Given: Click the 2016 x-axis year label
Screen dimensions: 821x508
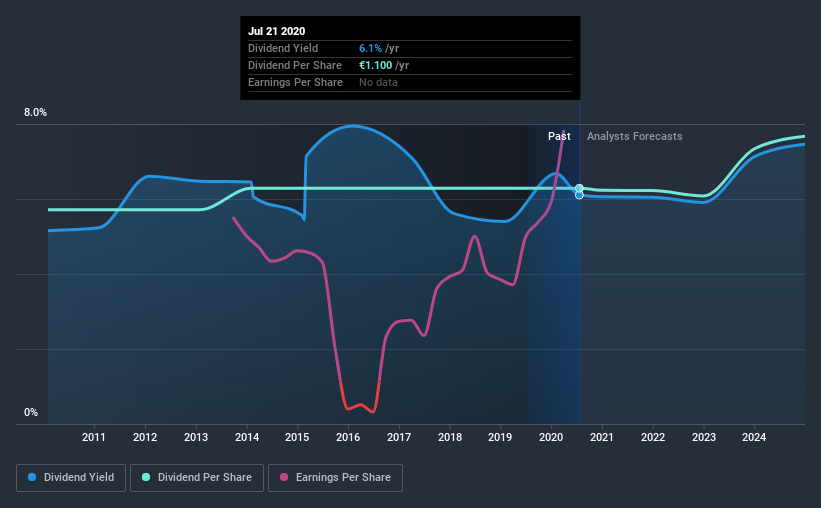Looking at the screenshot, I should 348,437.
